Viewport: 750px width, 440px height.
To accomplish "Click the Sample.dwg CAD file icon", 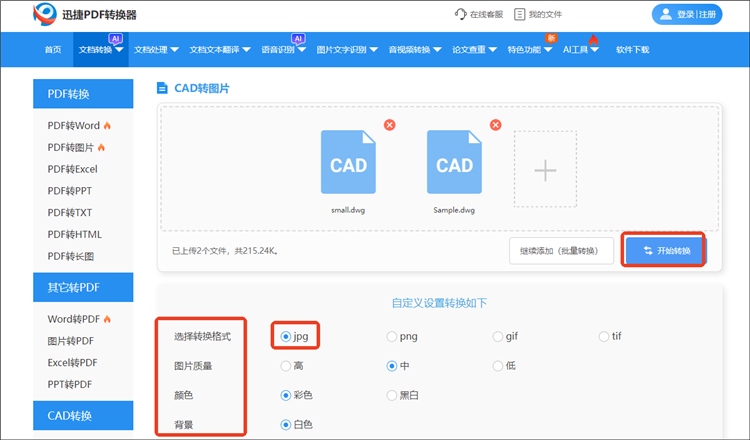I will [454, 163].
